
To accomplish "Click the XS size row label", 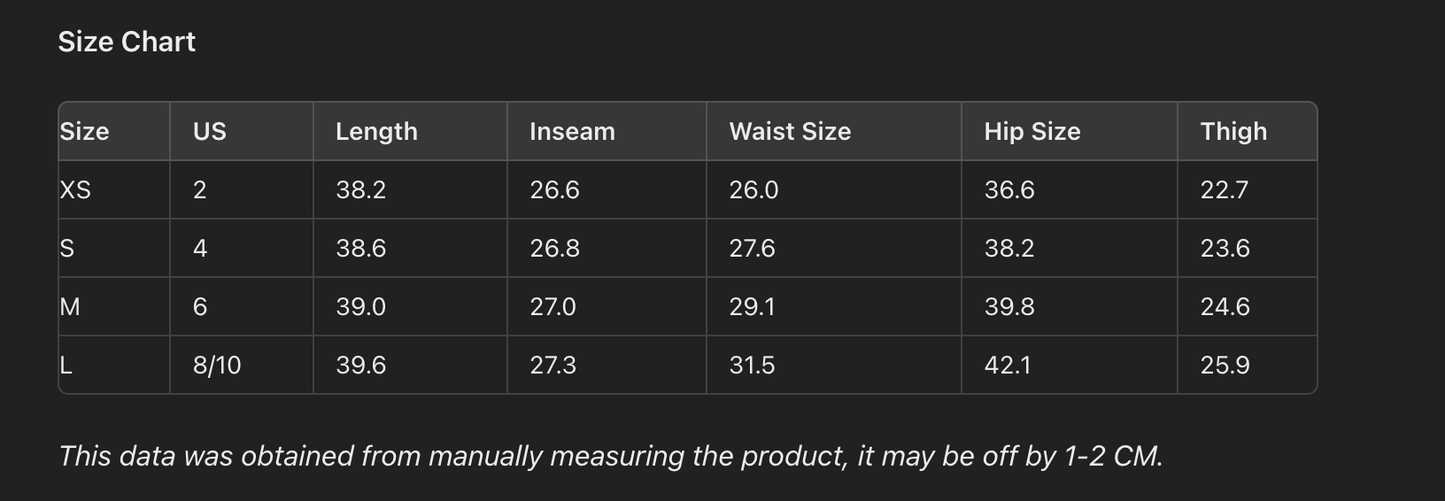I will (x=76, y=190).
